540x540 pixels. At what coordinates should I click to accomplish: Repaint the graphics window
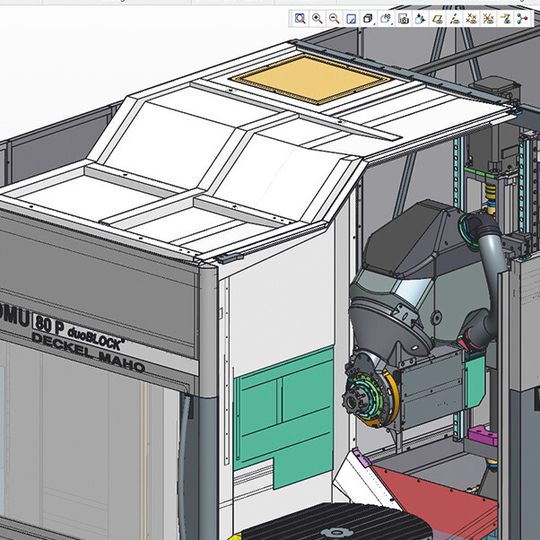coord(351,18)
